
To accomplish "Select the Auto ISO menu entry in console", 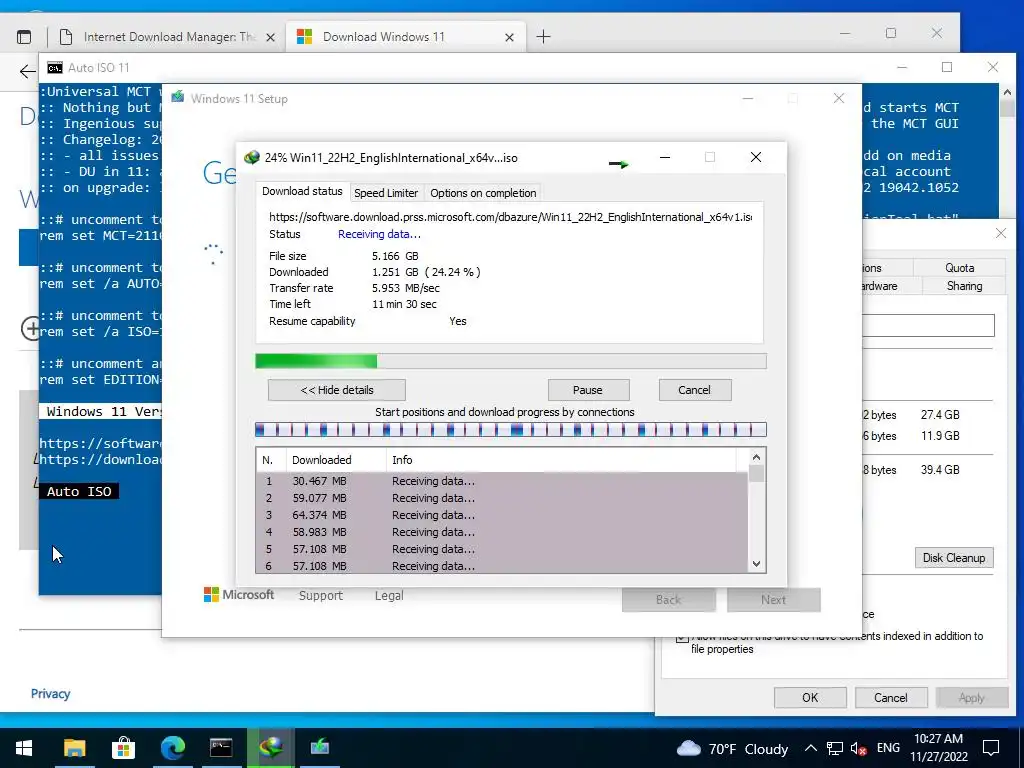I will [x=79, y=491].
